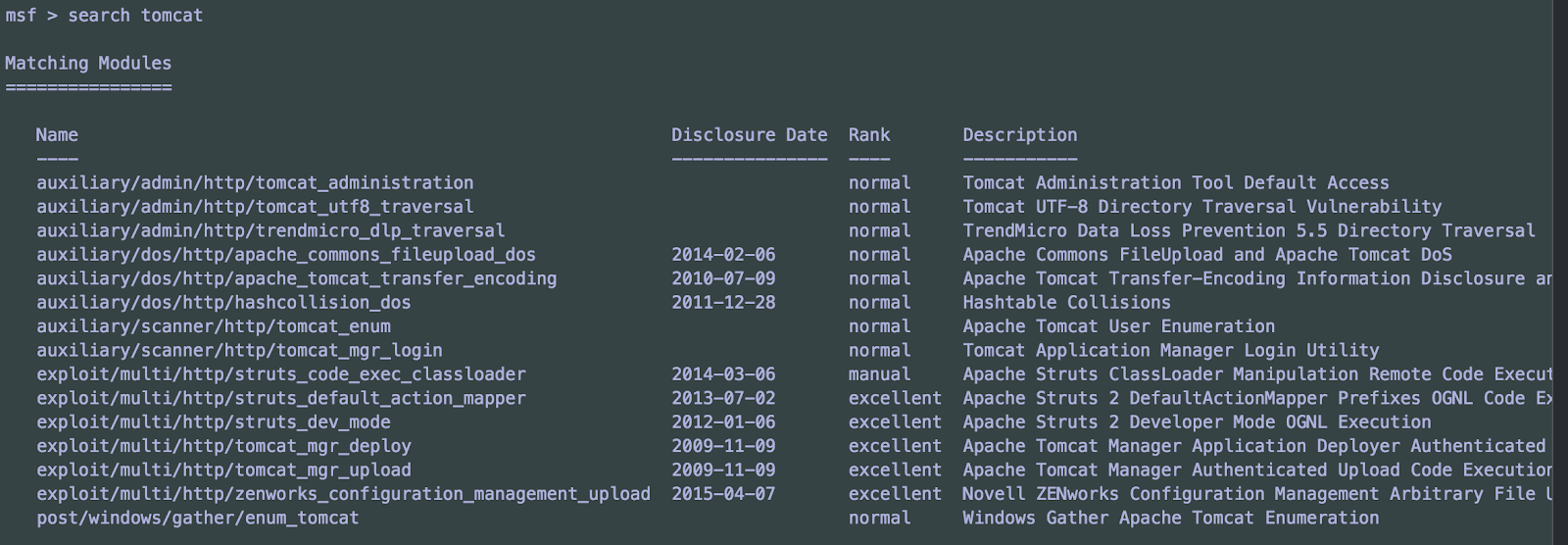
Task: Click the 'Matching Modules' heading
Action: 88,63
